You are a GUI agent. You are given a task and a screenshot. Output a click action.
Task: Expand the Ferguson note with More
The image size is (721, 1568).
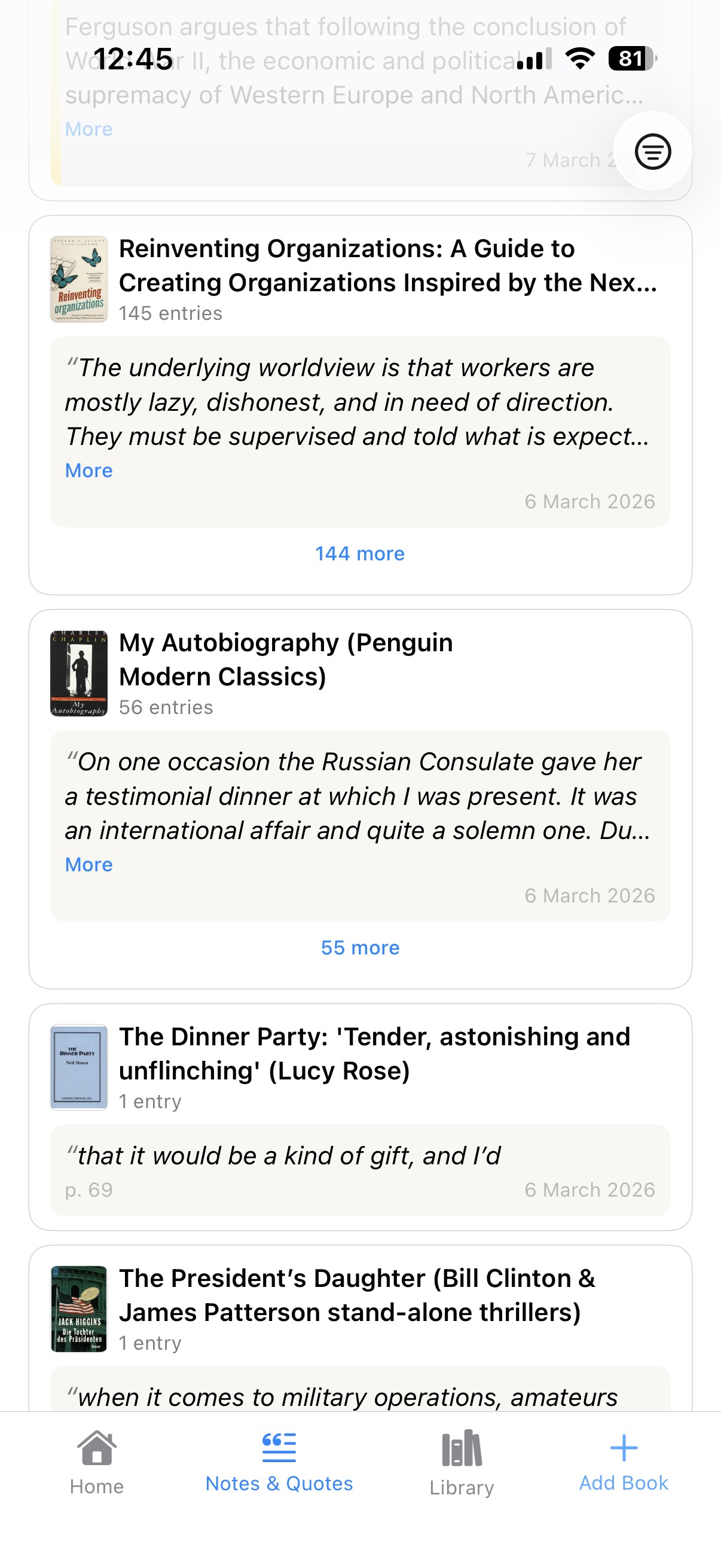[x=89, y=129]
